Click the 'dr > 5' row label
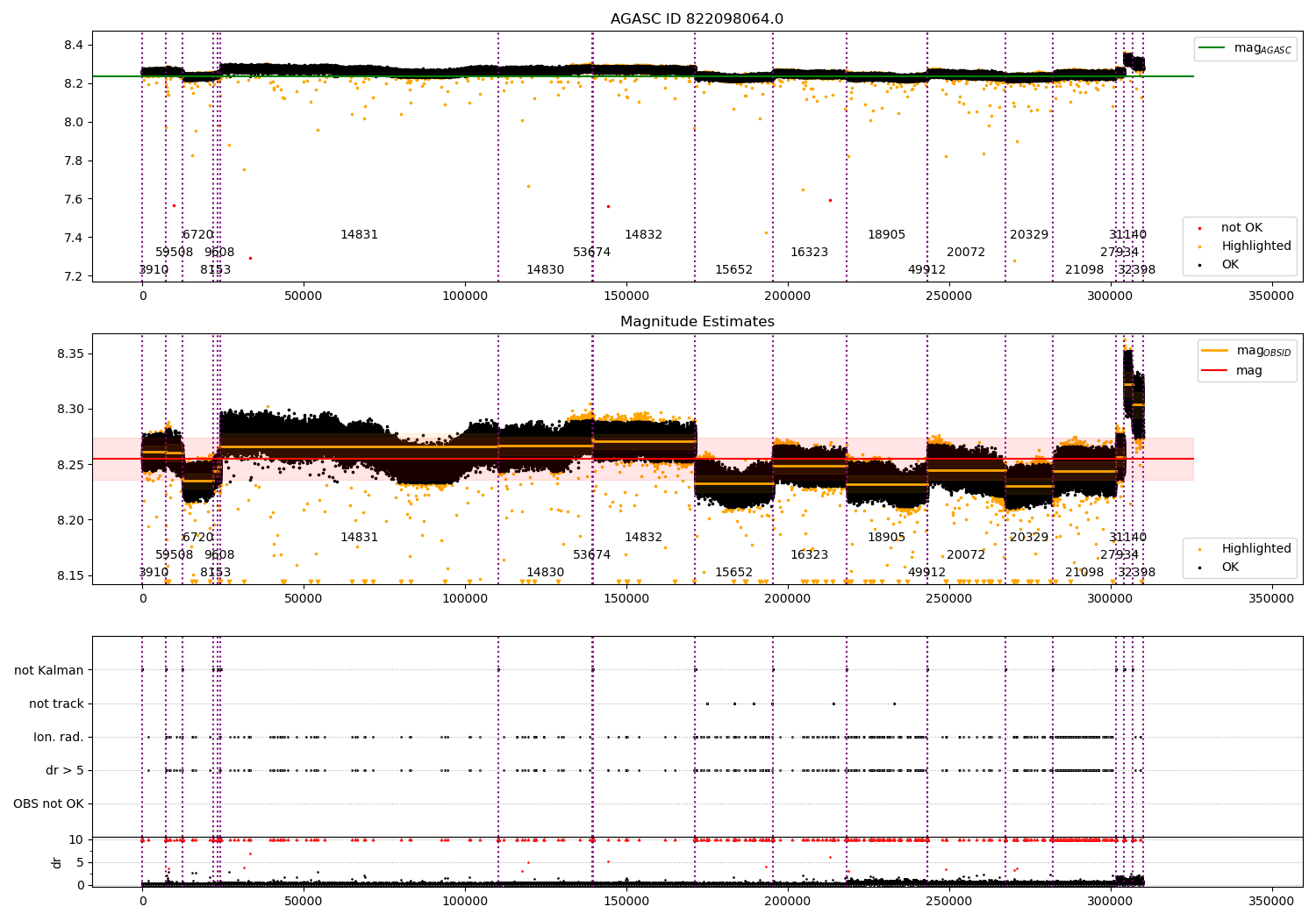1316x921 pixels. (65, 770)
